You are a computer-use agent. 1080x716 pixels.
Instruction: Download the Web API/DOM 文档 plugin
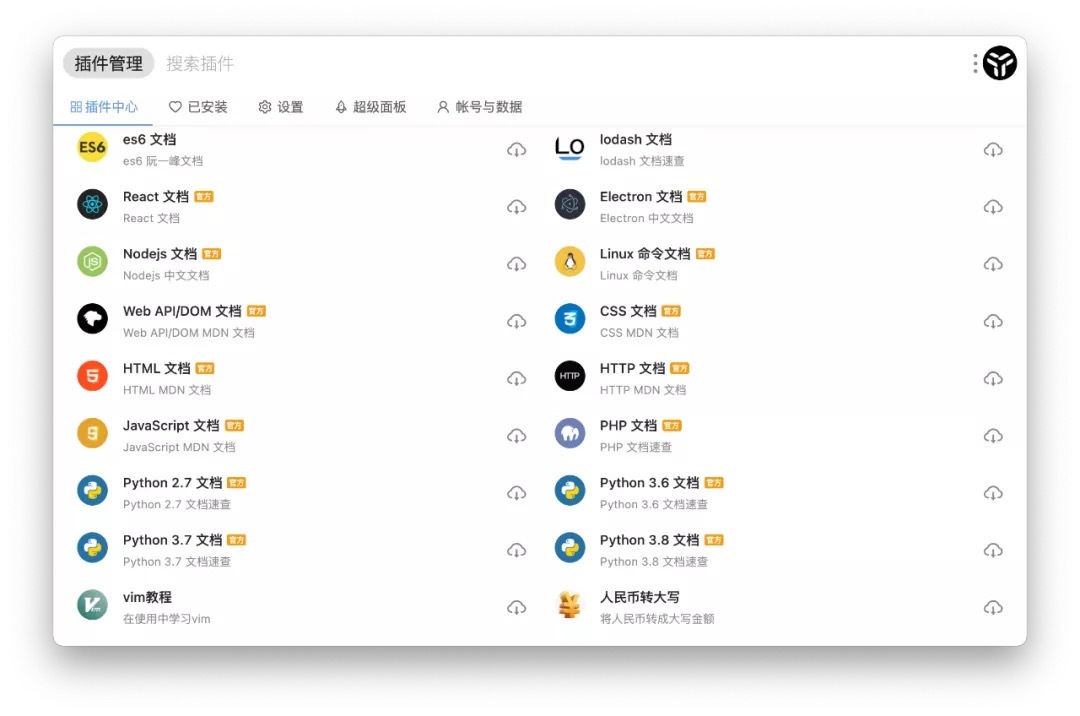point(517,321)
